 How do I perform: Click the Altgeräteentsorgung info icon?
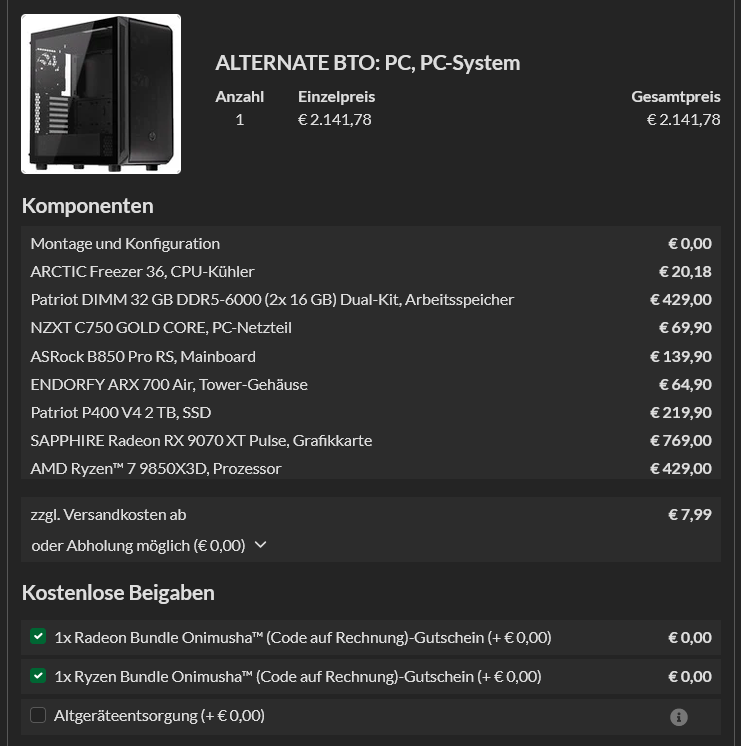[679, 717]
